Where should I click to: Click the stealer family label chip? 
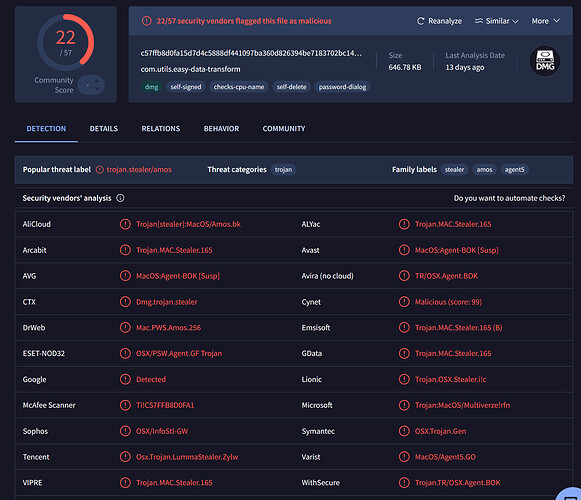pos(455,169)
